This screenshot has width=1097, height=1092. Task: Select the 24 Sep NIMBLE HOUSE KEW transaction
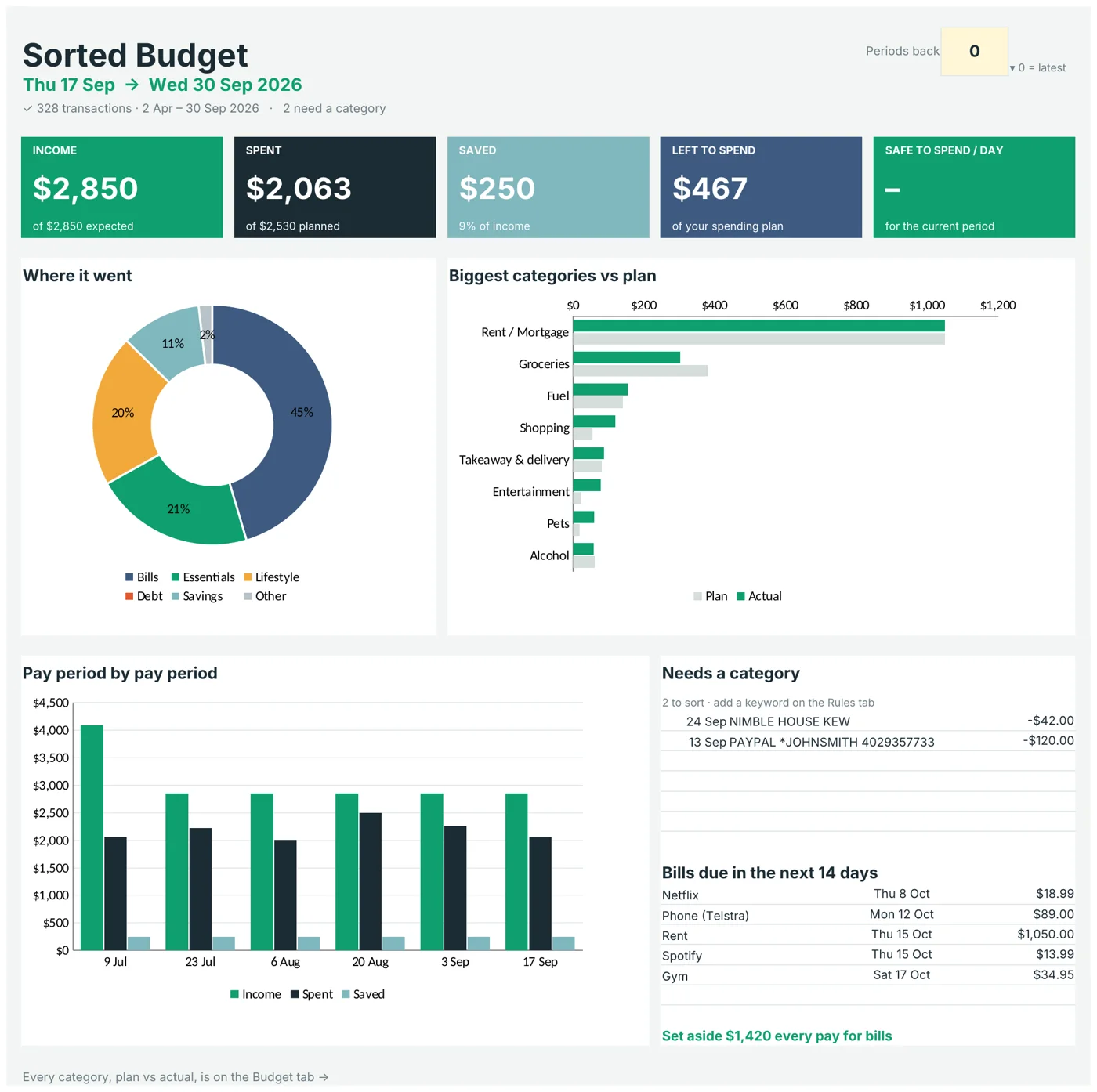868,721
